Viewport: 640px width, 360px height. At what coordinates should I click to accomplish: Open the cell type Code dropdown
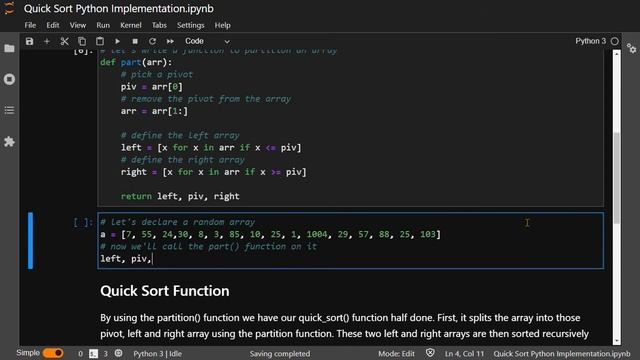207,41
